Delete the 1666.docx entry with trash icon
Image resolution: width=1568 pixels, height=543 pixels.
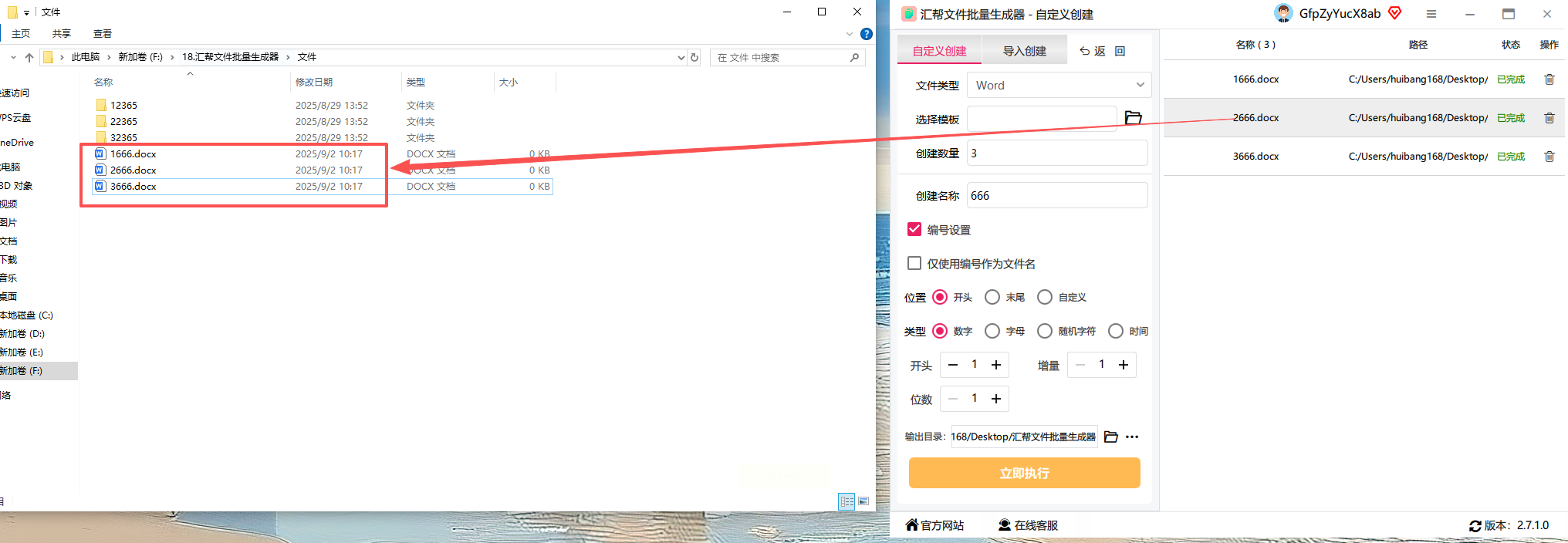[1549, 79]
